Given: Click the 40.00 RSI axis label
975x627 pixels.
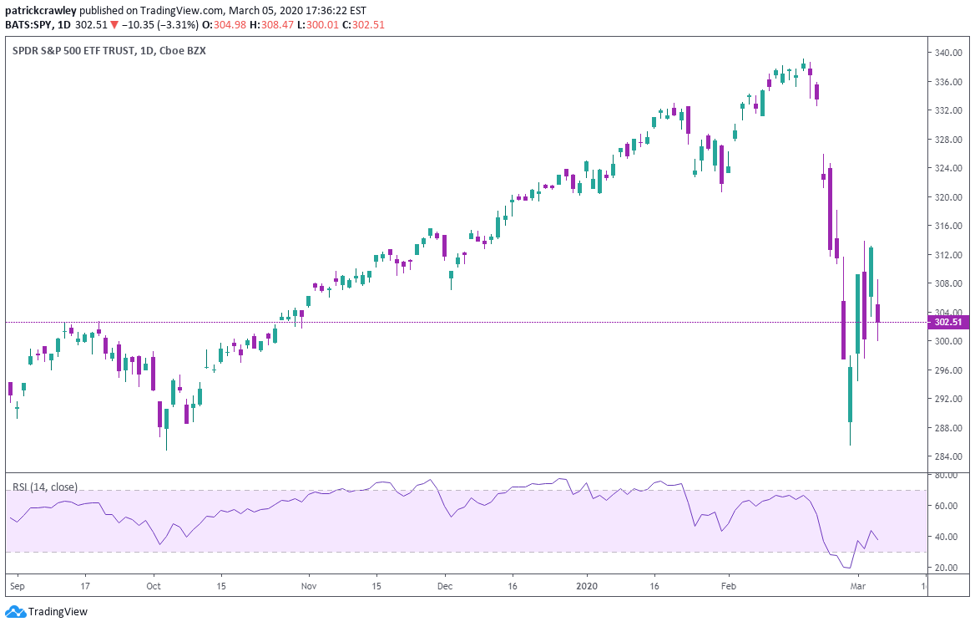Looking at the screenshot, I should (x=946, y=537).
